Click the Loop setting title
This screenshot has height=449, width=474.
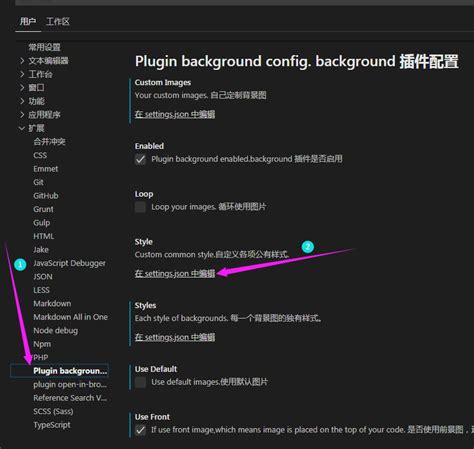(144, 194)
